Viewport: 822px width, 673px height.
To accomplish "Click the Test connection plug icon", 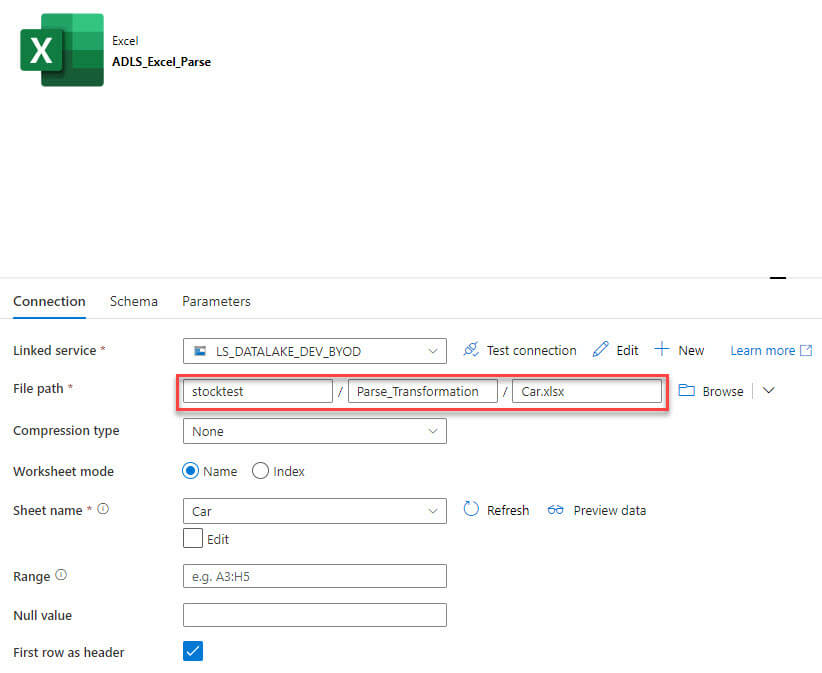I will point(471,350).
